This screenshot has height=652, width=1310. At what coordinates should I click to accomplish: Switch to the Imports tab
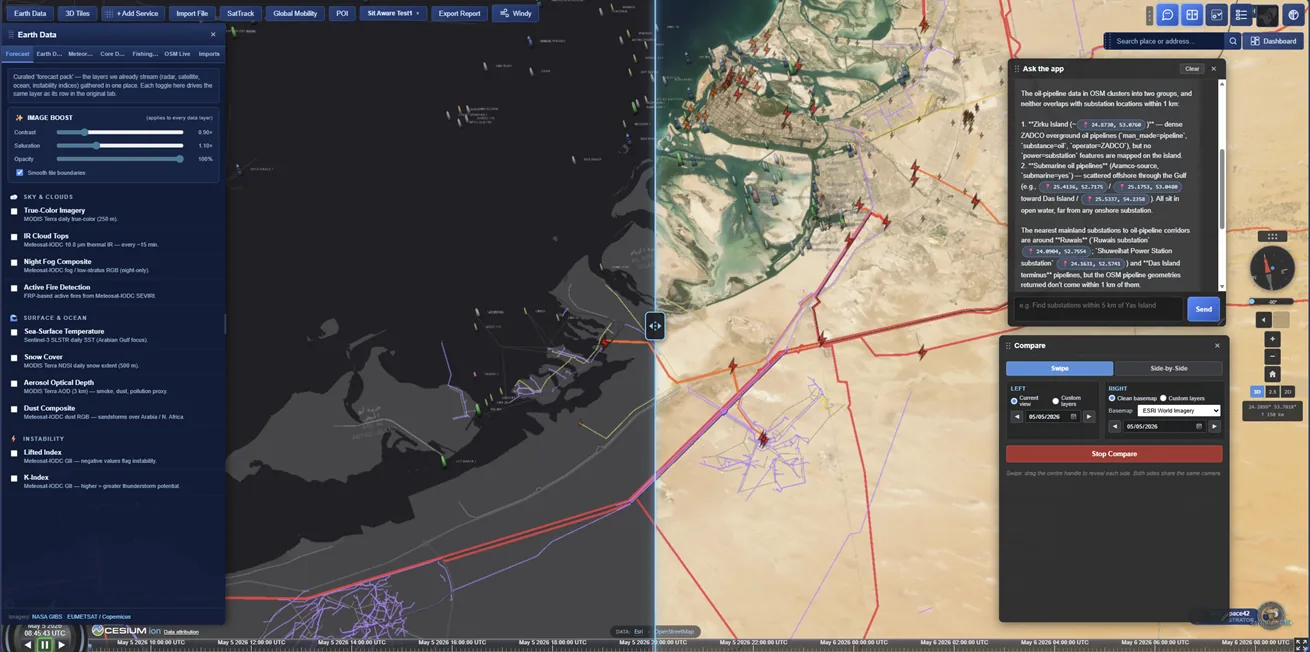click(209, 54)
